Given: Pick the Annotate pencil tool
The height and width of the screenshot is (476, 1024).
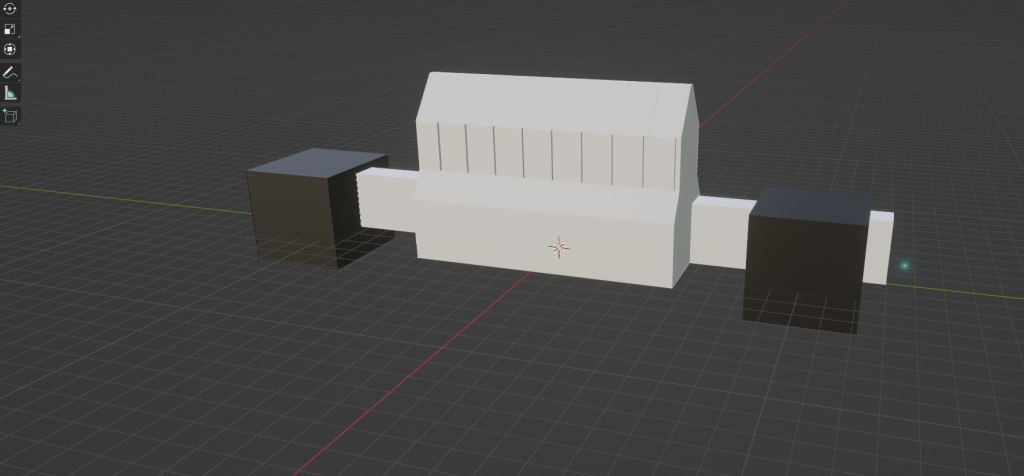Looking at the screenshot, I should click(x=10, y=73).
